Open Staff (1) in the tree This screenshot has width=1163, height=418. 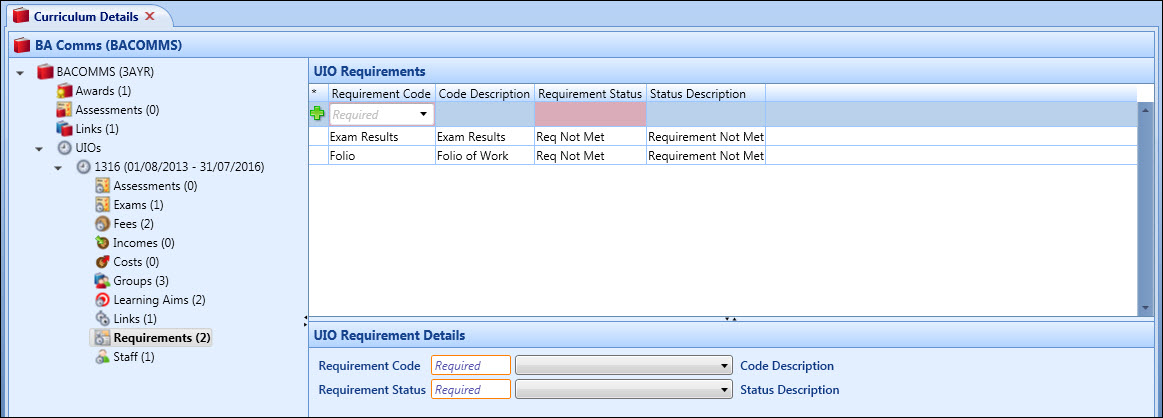(x=134, y=357)
